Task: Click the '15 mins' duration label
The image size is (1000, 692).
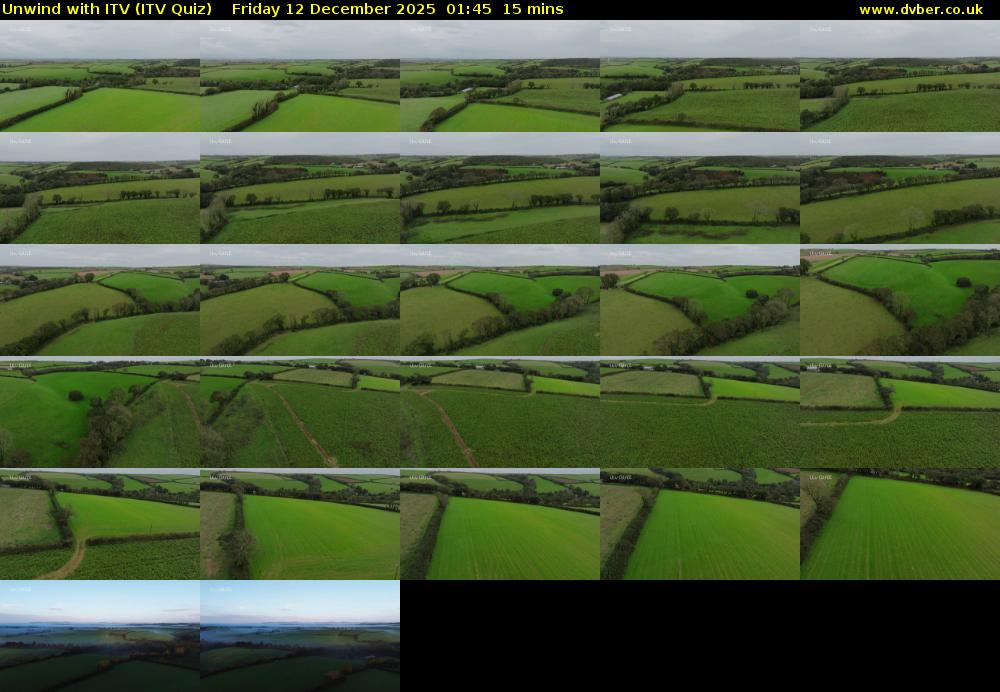Action: point(533,10)
